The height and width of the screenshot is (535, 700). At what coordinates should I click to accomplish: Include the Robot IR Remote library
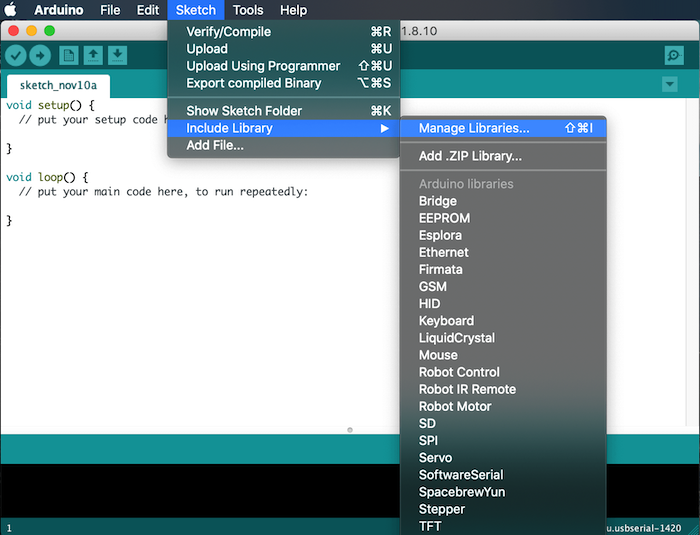pyautogui.click(x=503, y=389)
